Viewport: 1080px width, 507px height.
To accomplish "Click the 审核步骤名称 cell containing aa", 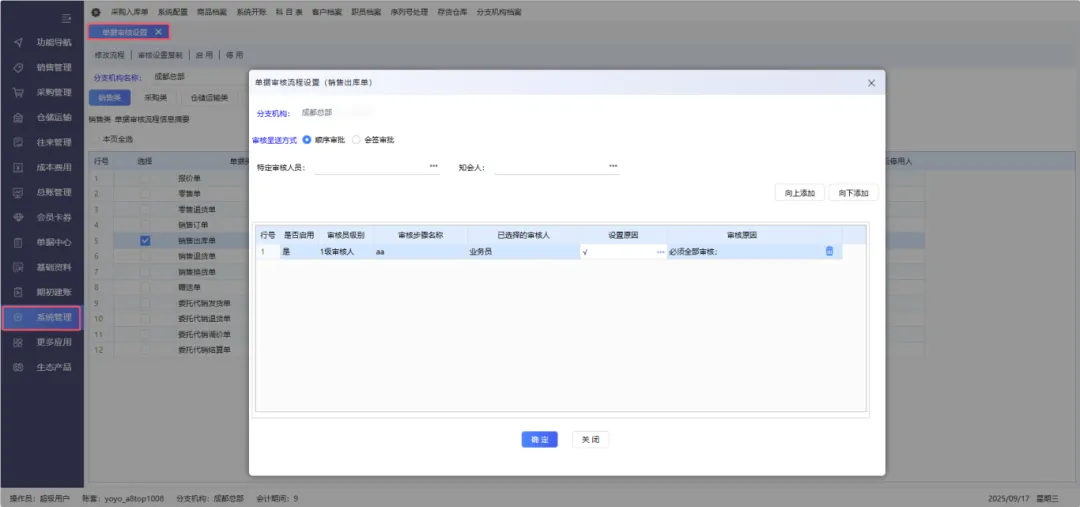I will (x=420, y=252).
